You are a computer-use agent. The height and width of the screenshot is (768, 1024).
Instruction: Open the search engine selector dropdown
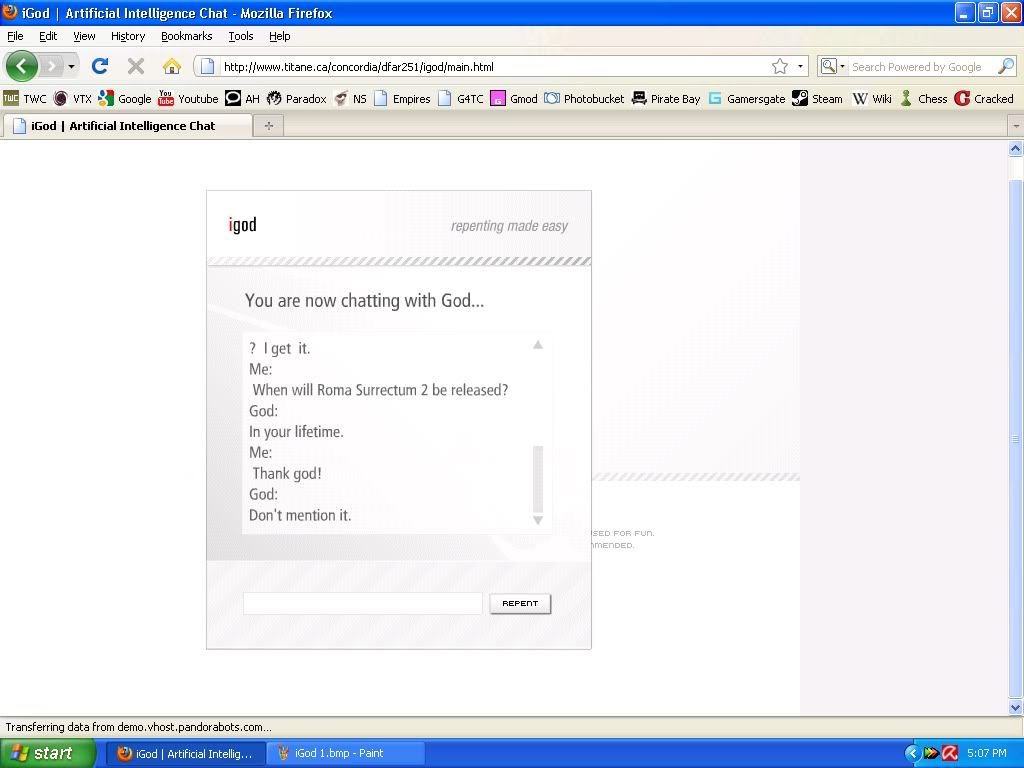[832, 66]
